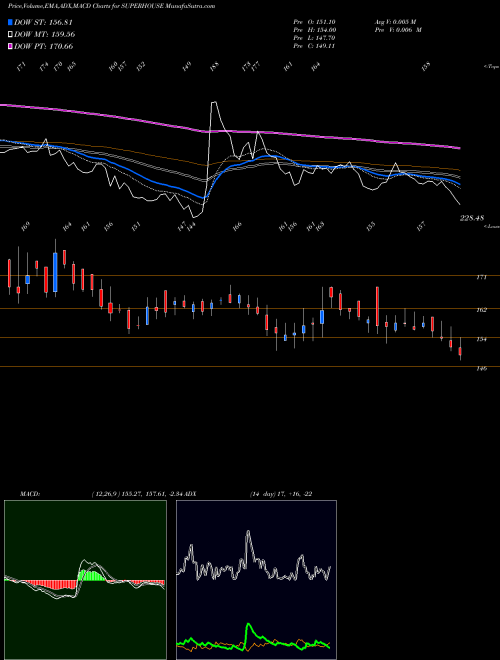This screenshot has height=660, width=500.
Task: Click the 144 low label
Action: pos(191,227)
